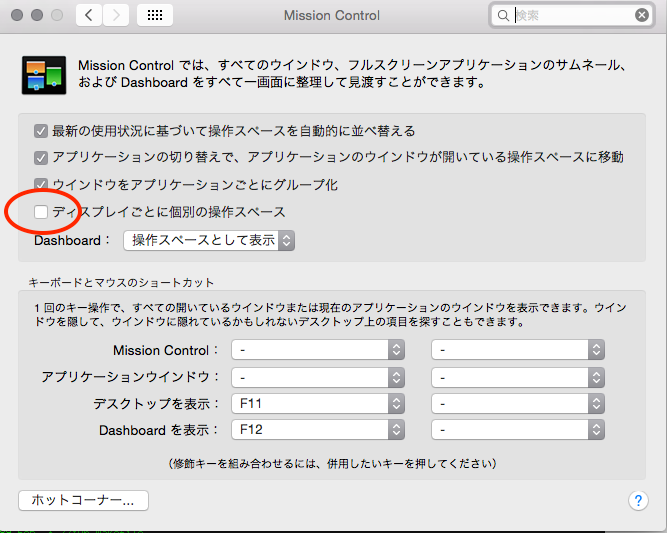The image size is (667, 533).
Task: Open デスクトップを表示 F11 dropdown
Action: [318, 404]
